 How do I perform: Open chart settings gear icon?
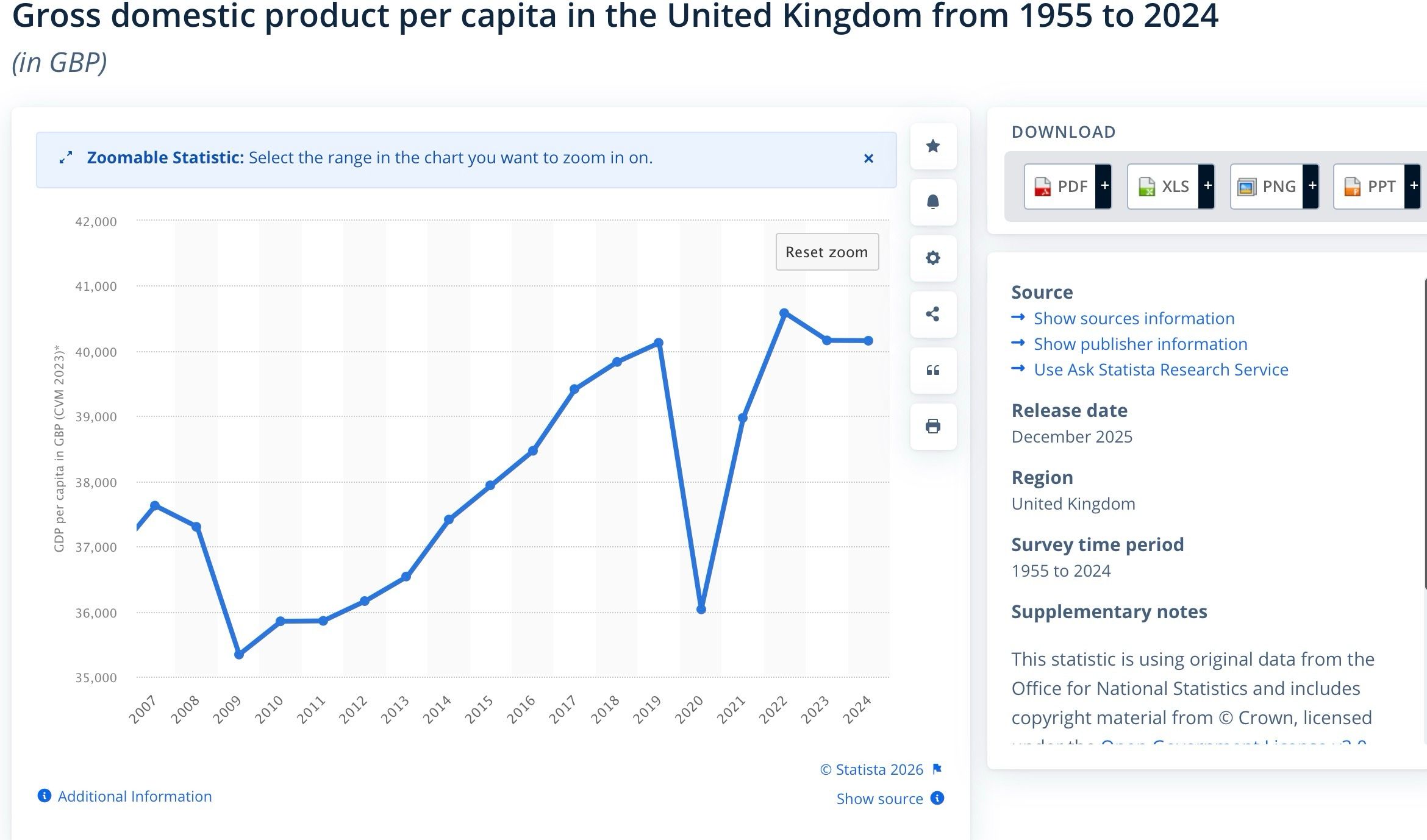click(x=932, y=258)
